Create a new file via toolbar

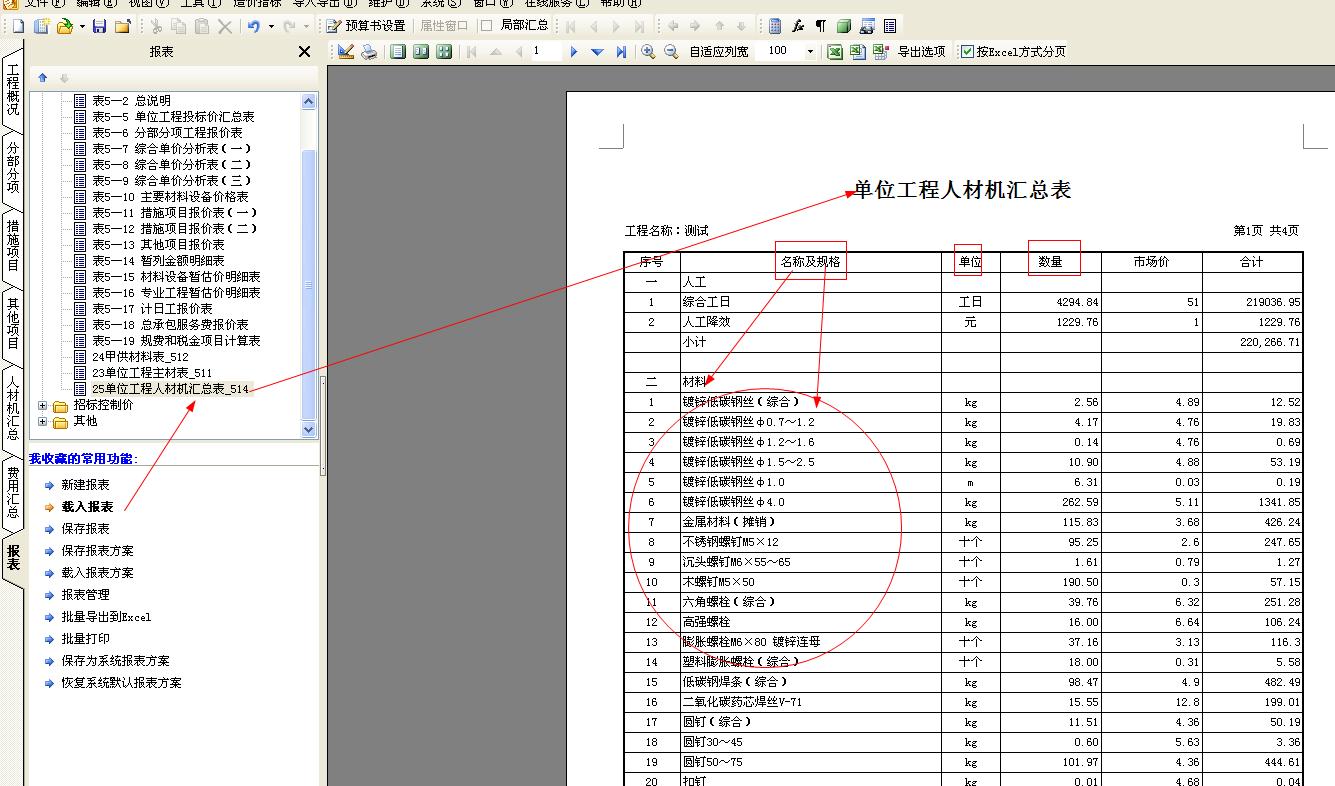[x=17, y=26]
